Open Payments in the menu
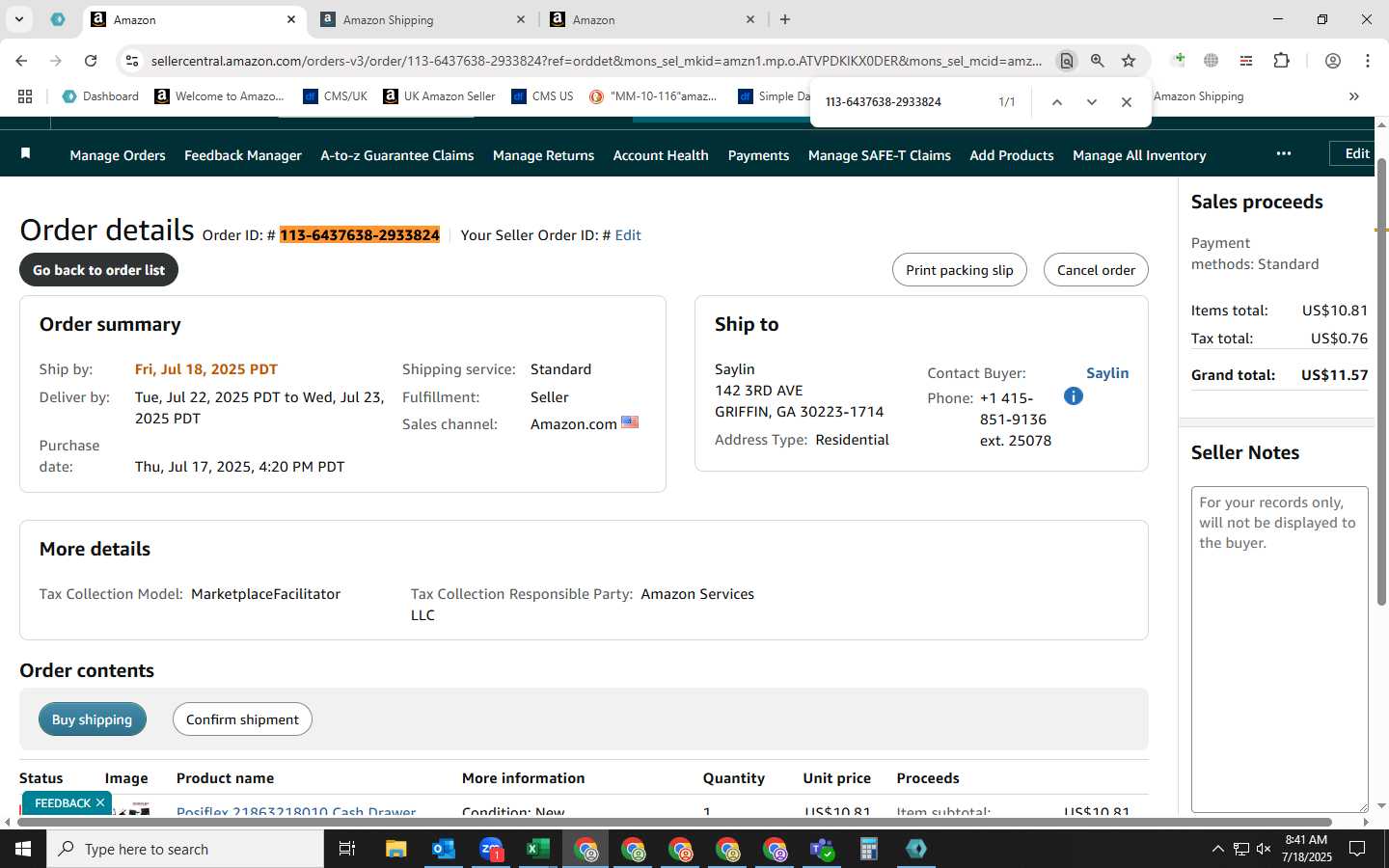 tap(758, 155)
